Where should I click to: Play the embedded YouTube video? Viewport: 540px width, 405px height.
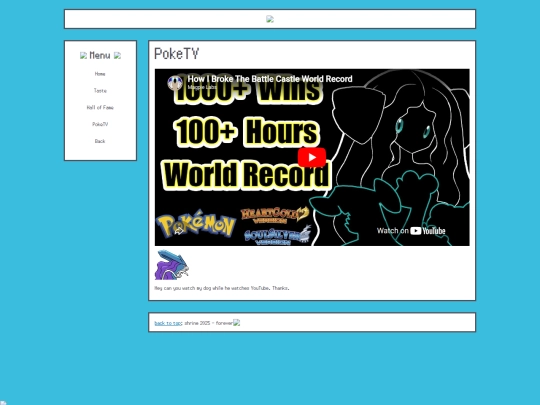312,157
